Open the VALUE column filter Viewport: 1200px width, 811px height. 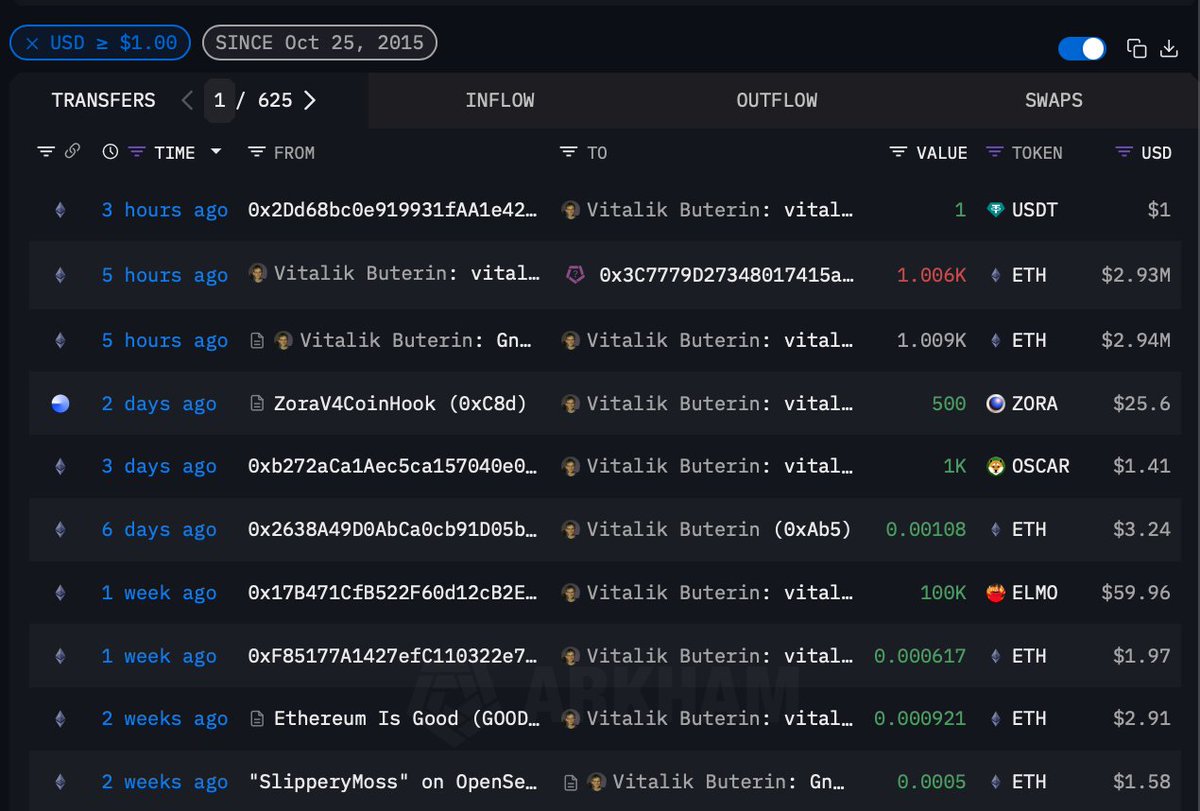pos(898,152)
